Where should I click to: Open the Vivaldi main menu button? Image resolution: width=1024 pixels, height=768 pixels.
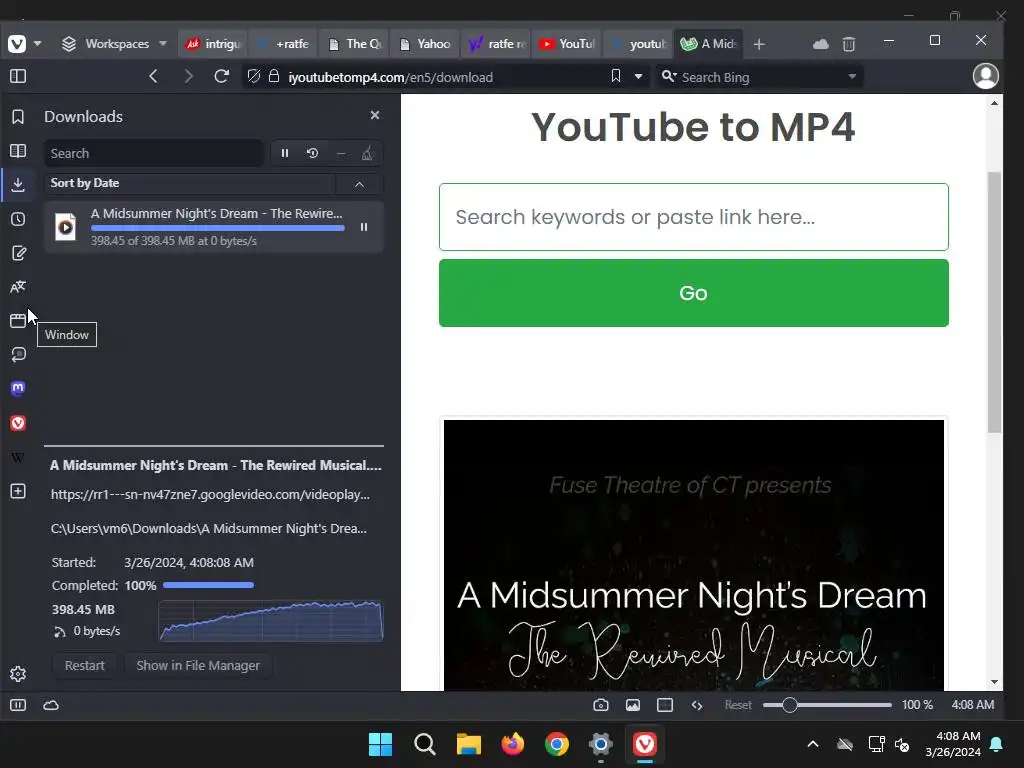(17, 44)
